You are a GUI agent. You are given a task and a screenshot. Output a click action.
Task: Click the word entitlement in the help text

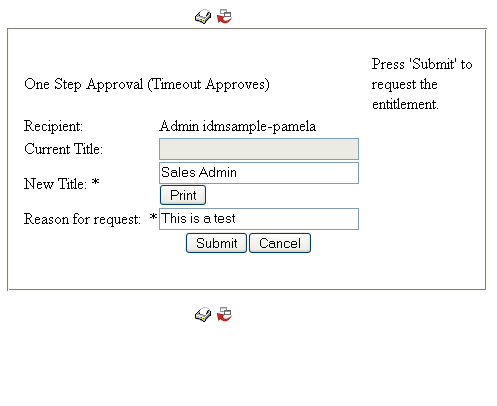click(405, 104)
